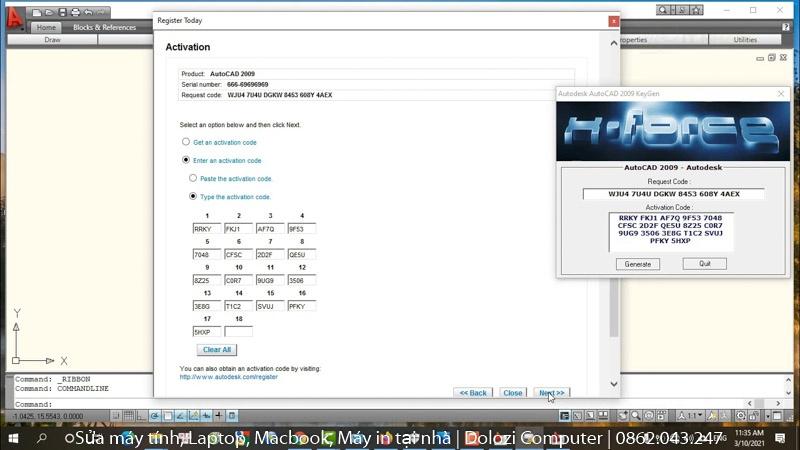Viewport: 800px width, 450px height.
Task: Select 'Get an activation code' radio button
Action: (186, 142)
